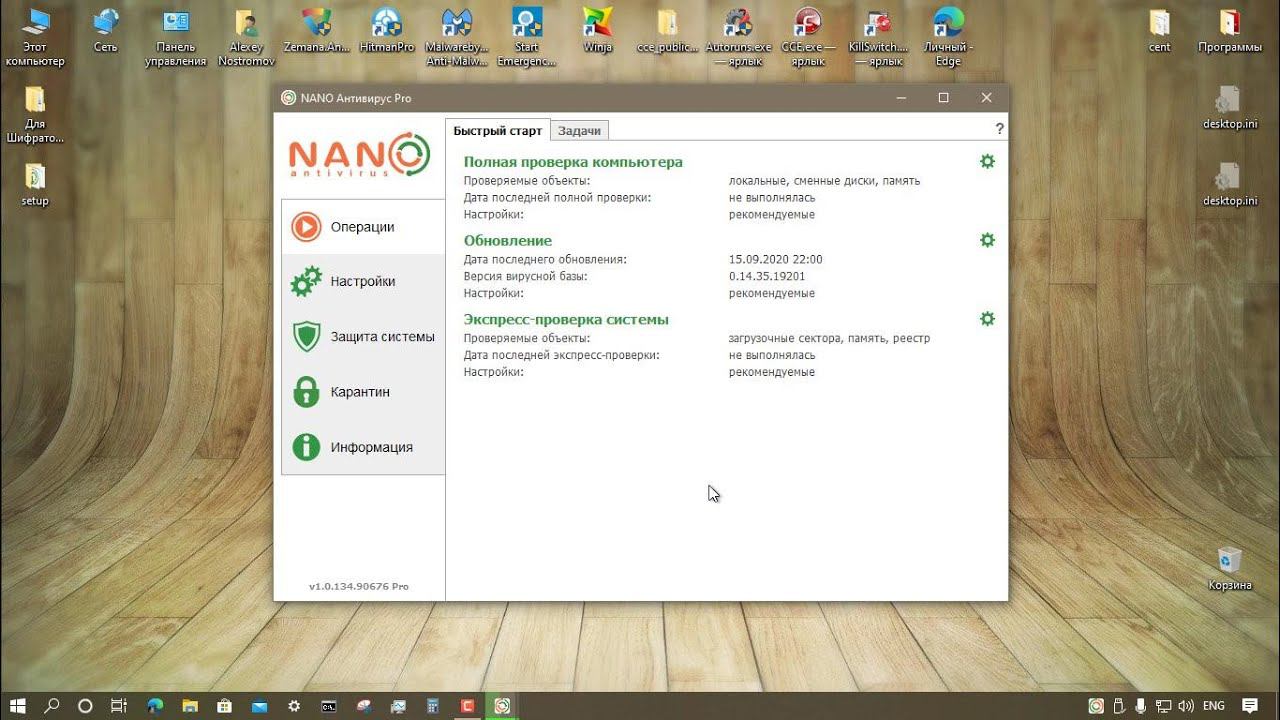The height and width of the screenshot is (720, 1280).
Task: Open the volume control in system tray
Action: pos(1188,706)
